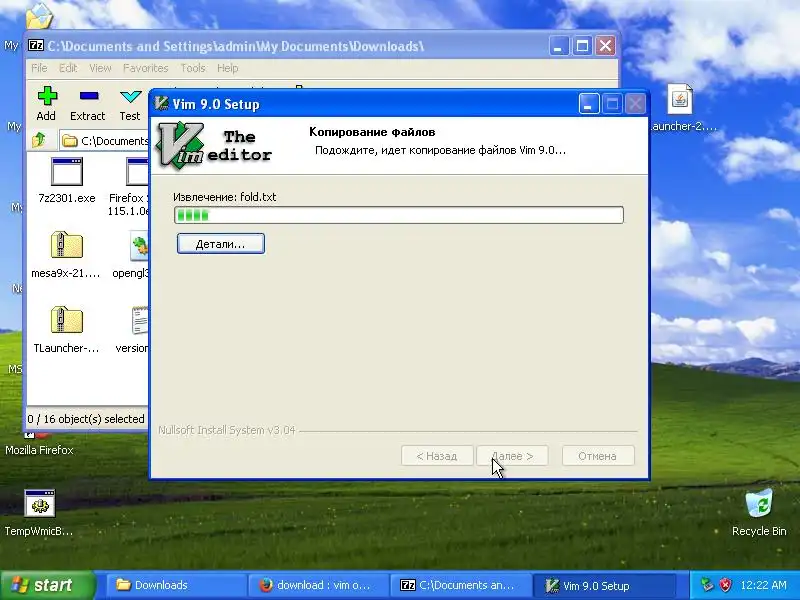Open the File menu in 7-Zip
The height and width of the screenshot is (600, 800).
(39, 68)
